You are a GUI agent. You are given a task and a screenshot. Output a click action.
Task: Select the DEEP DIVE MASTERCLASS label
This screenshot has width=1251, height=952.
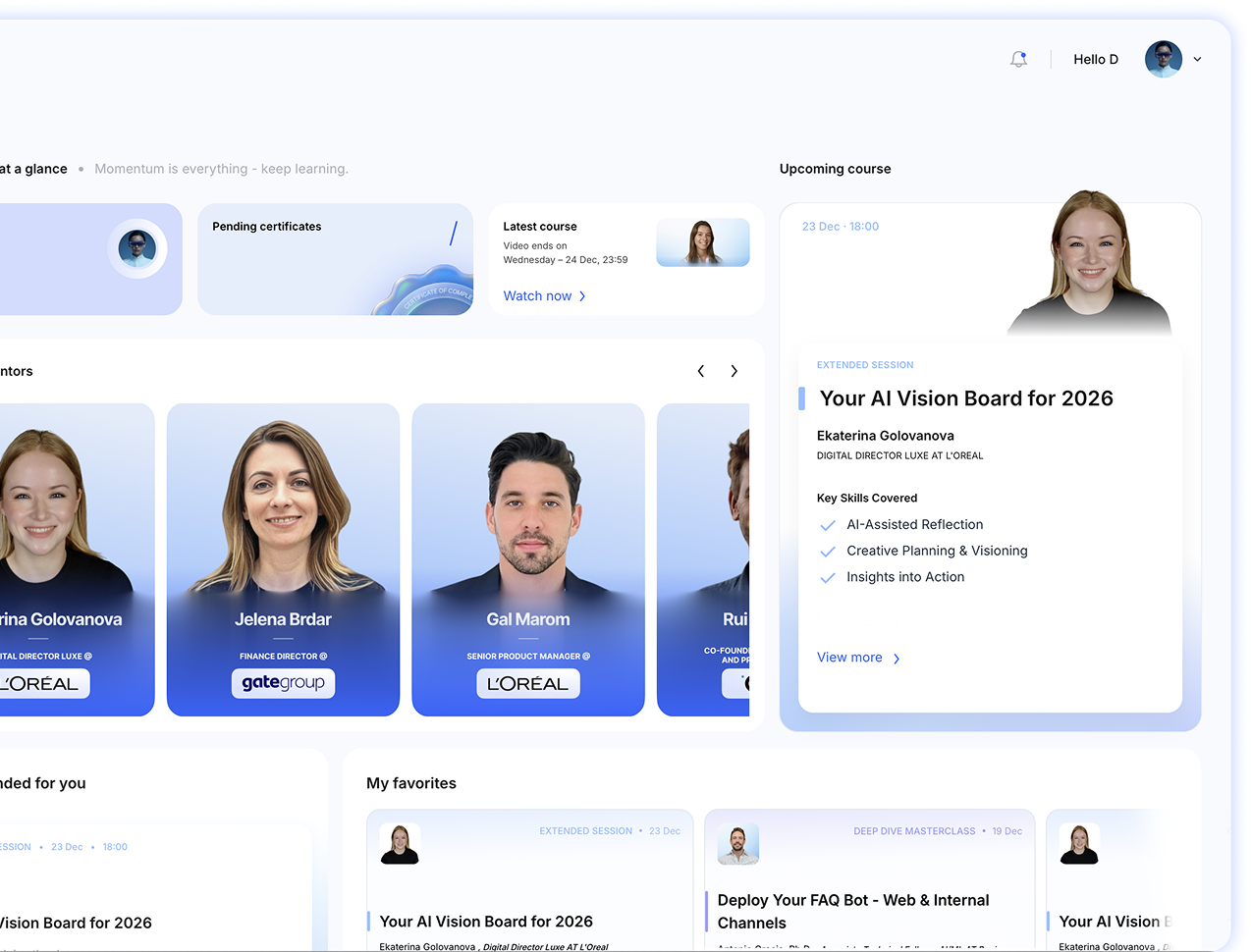pos(913,830)
